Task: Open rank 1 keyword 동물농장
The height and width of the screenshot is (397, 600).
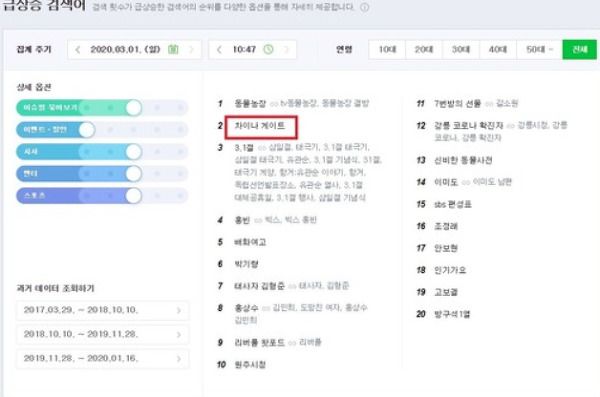Action: click(250, 103)
